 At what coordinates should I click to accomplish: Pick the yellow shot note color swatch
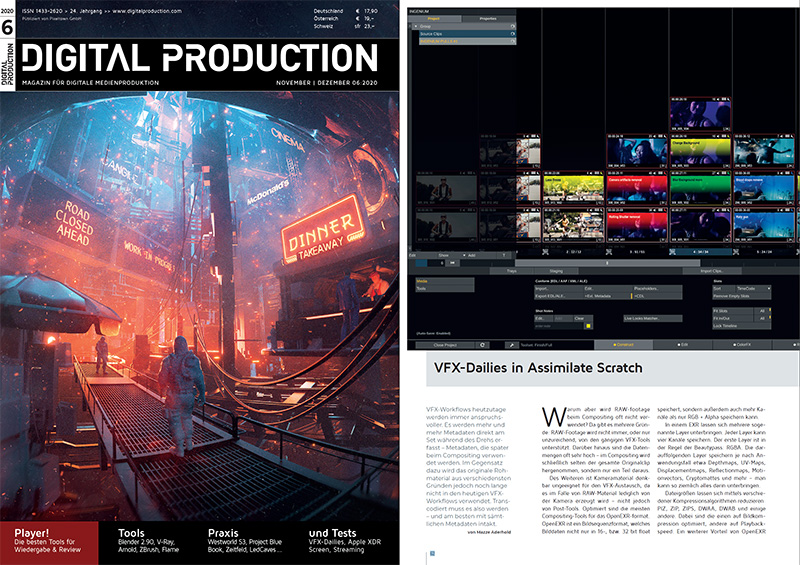click(588, 326)
